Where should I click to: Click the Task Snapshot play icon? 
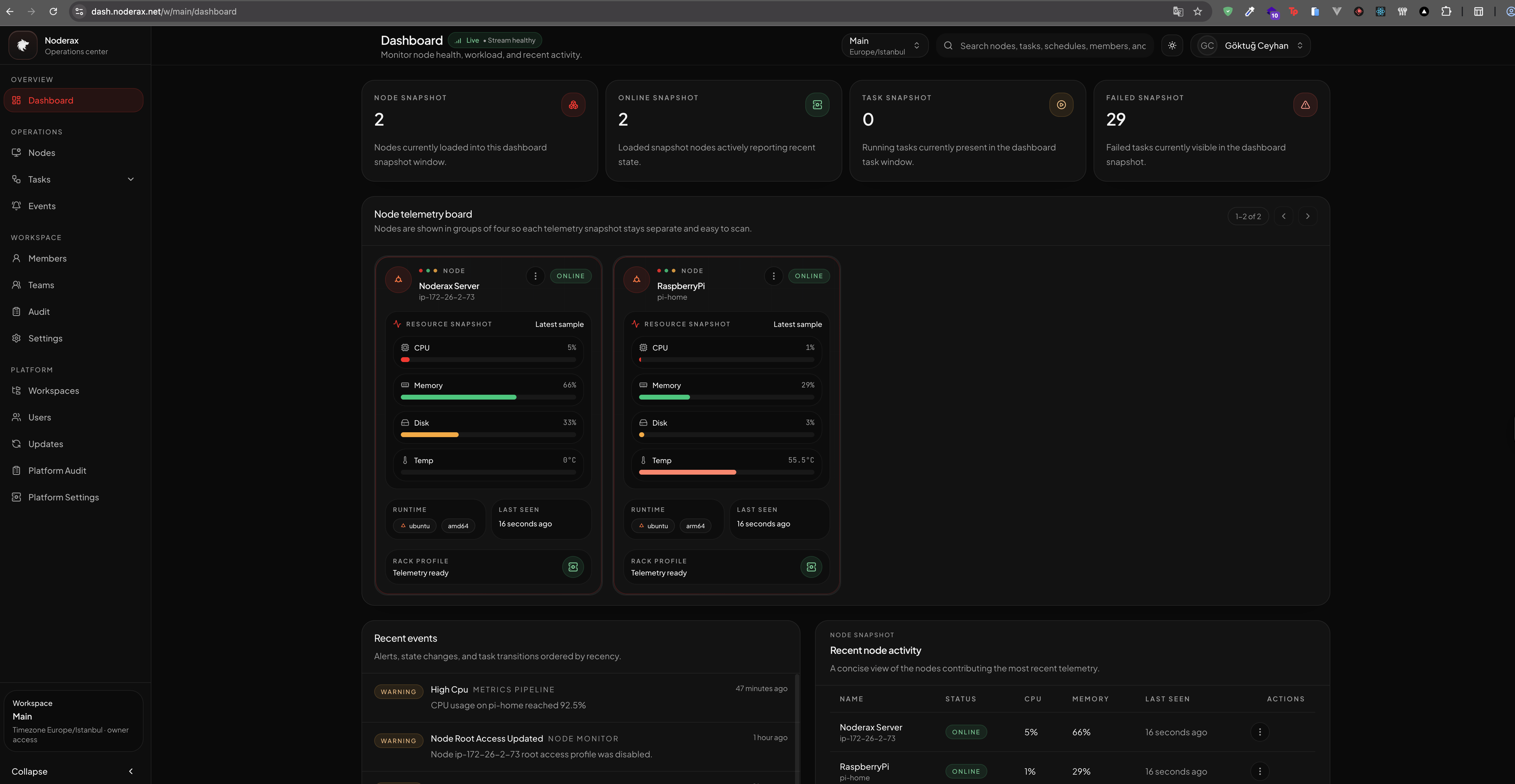point(1061,105)
